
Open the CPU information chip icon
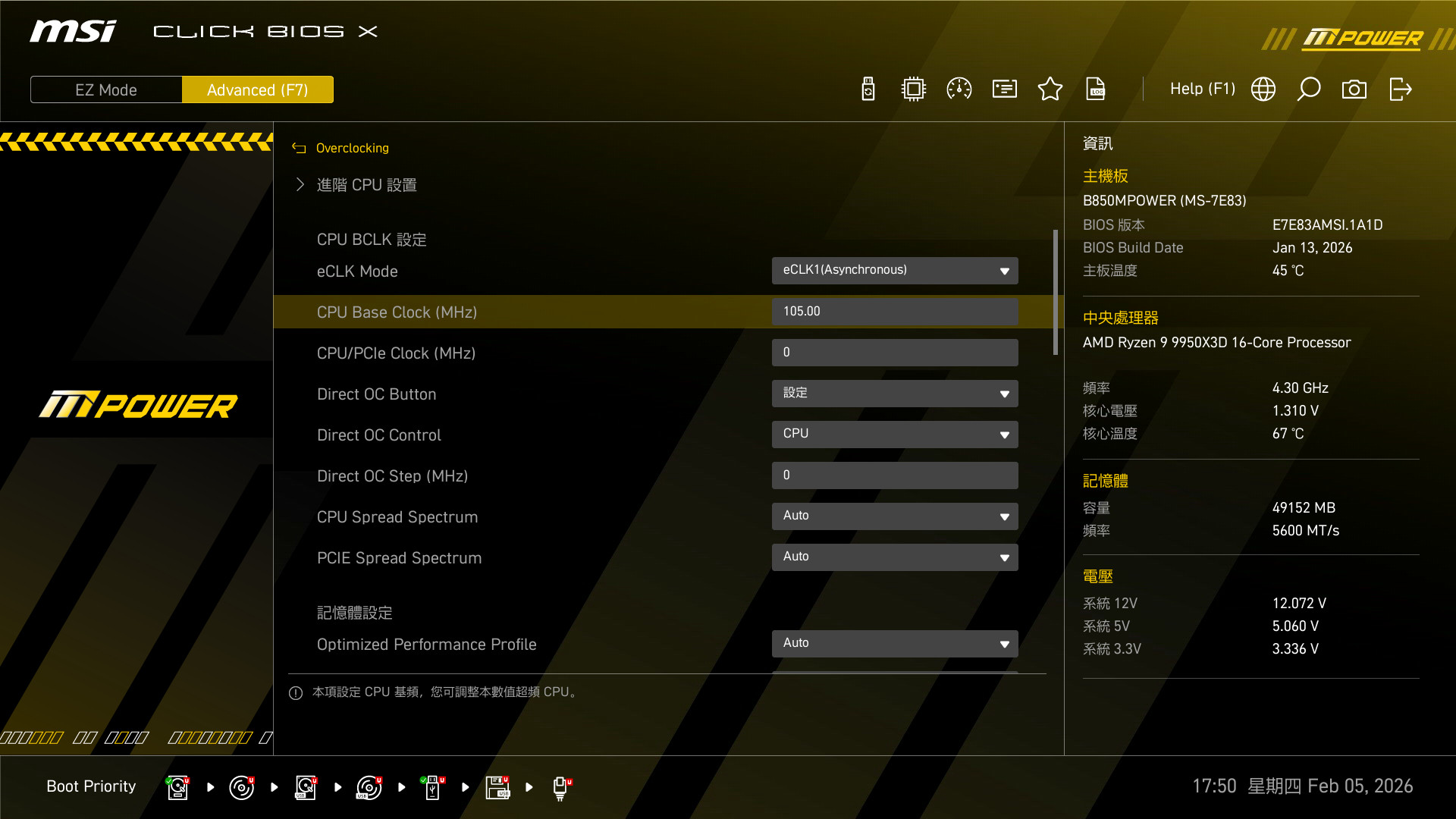point(914,89)
